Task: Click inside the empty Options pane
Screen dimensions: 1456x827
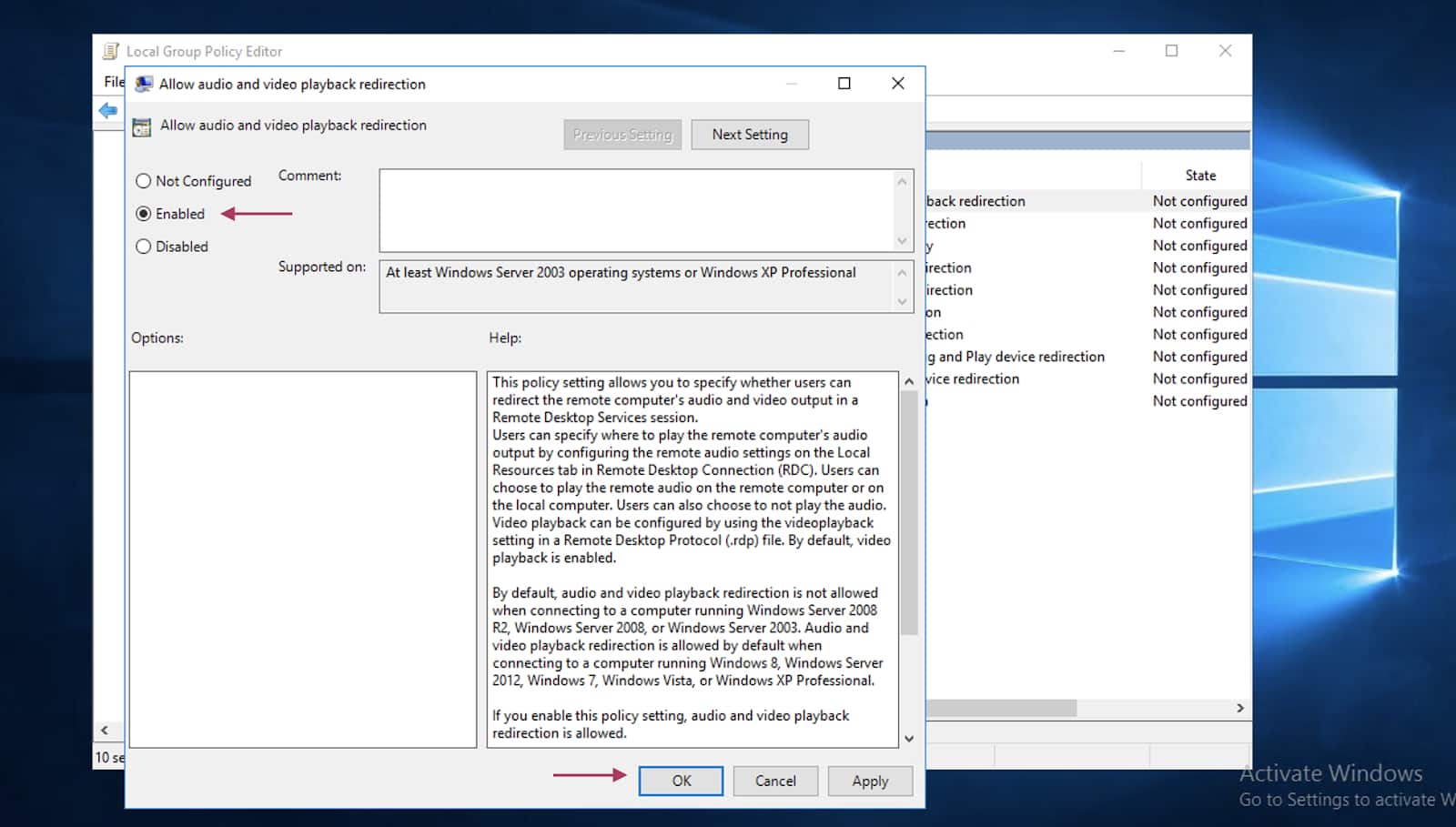Action: tap(303, 560)
